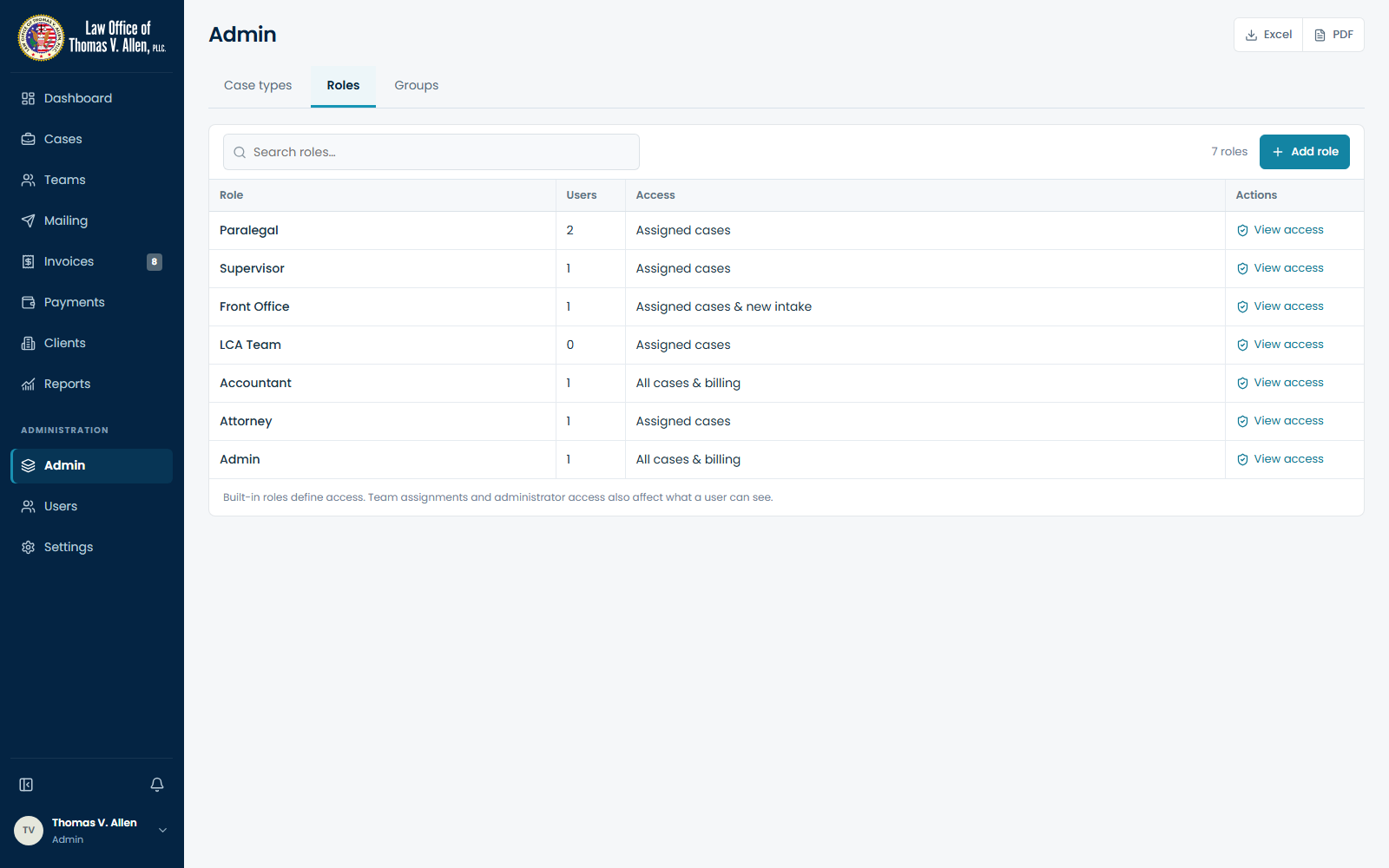Select the LCA Team role name
The width and height of the screenshot is (1389, 868).
coord(250,345)
